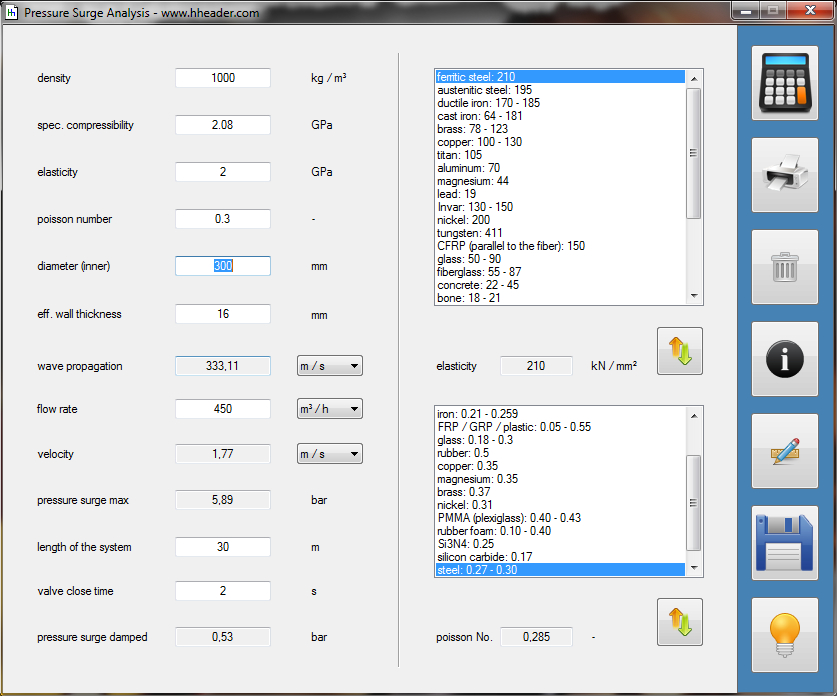The width and height of the screenshot is (837, 696).
Task: Open the pencil and ruler edit icon
Action: tap(785, 451)
